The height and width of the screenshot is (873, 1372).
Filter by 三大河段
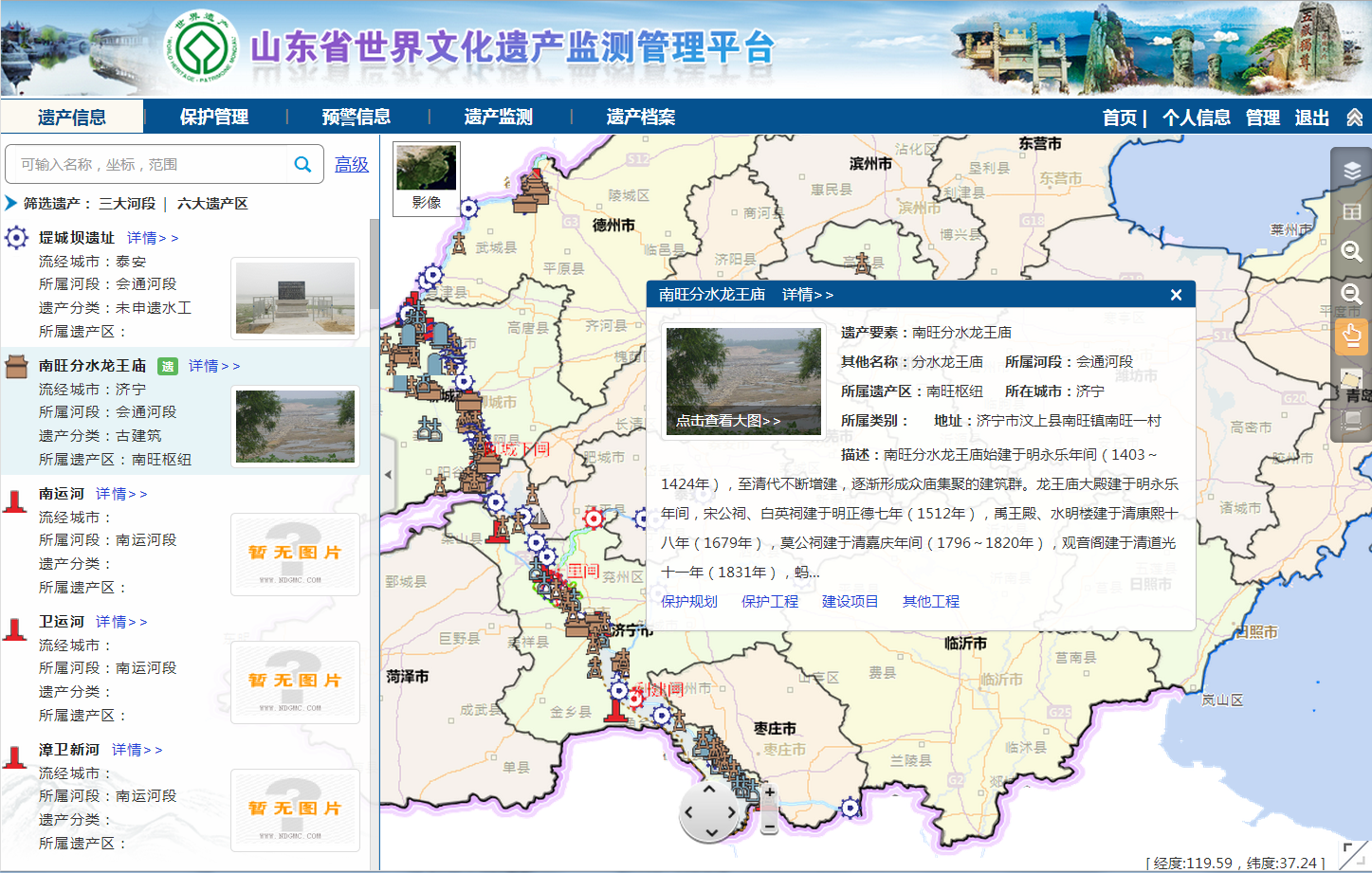(x=127, y=203)
